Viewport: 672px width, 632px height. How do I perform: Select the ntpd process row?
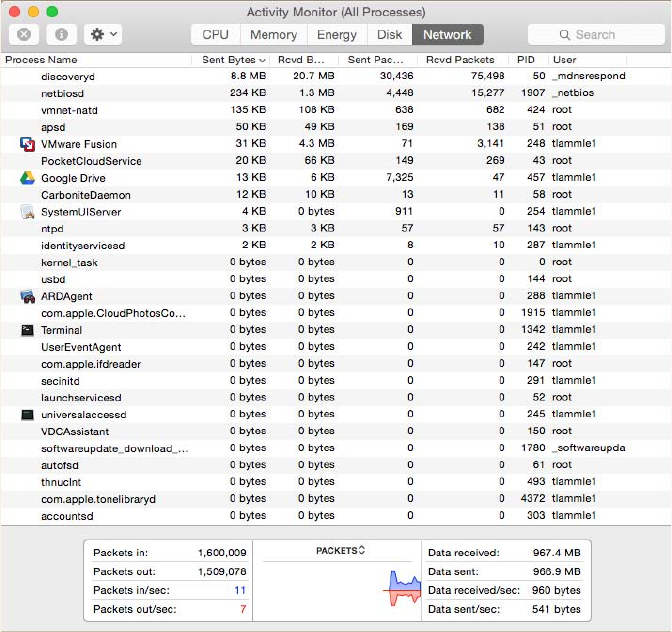click(x=336, y=228)
